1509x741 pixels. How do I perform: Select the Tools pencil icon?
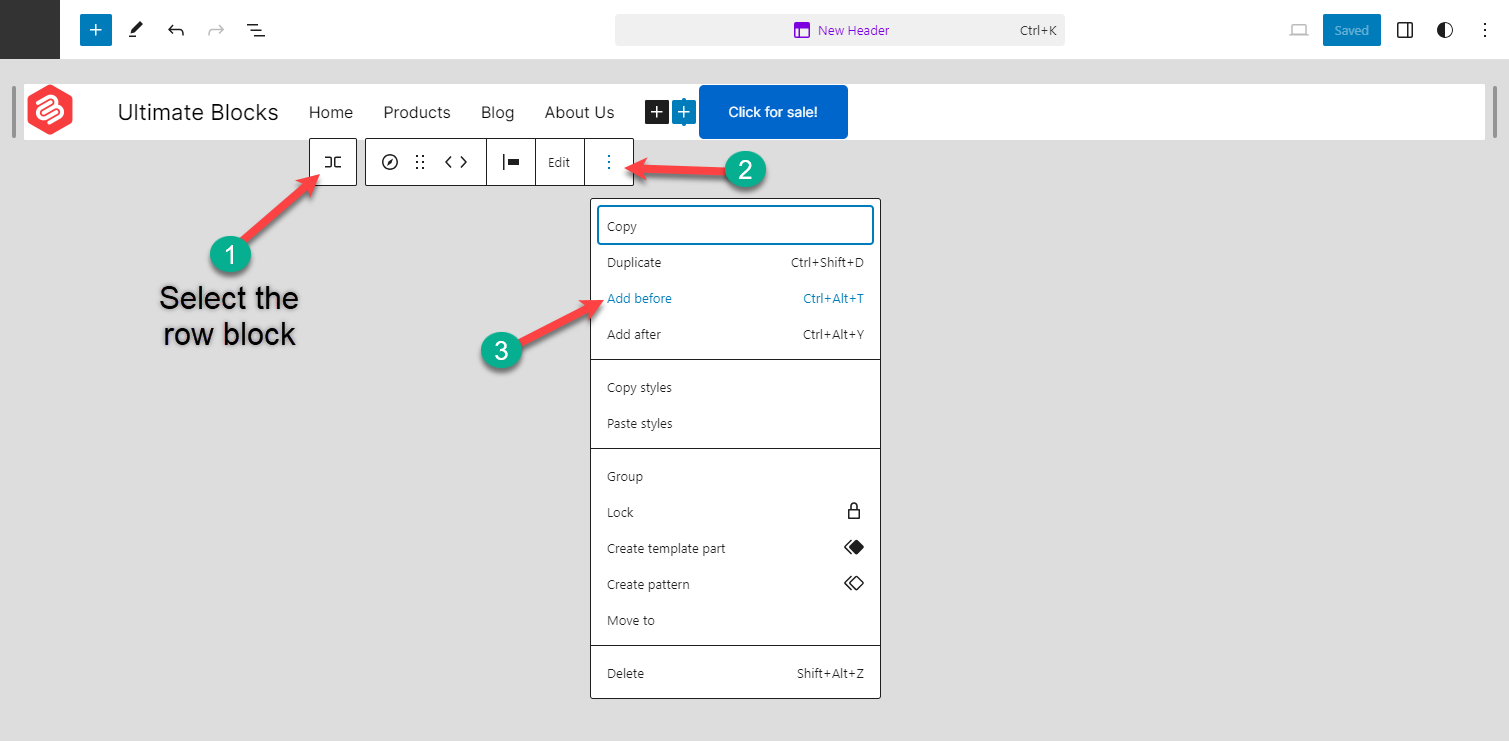(x=135, y=30)
